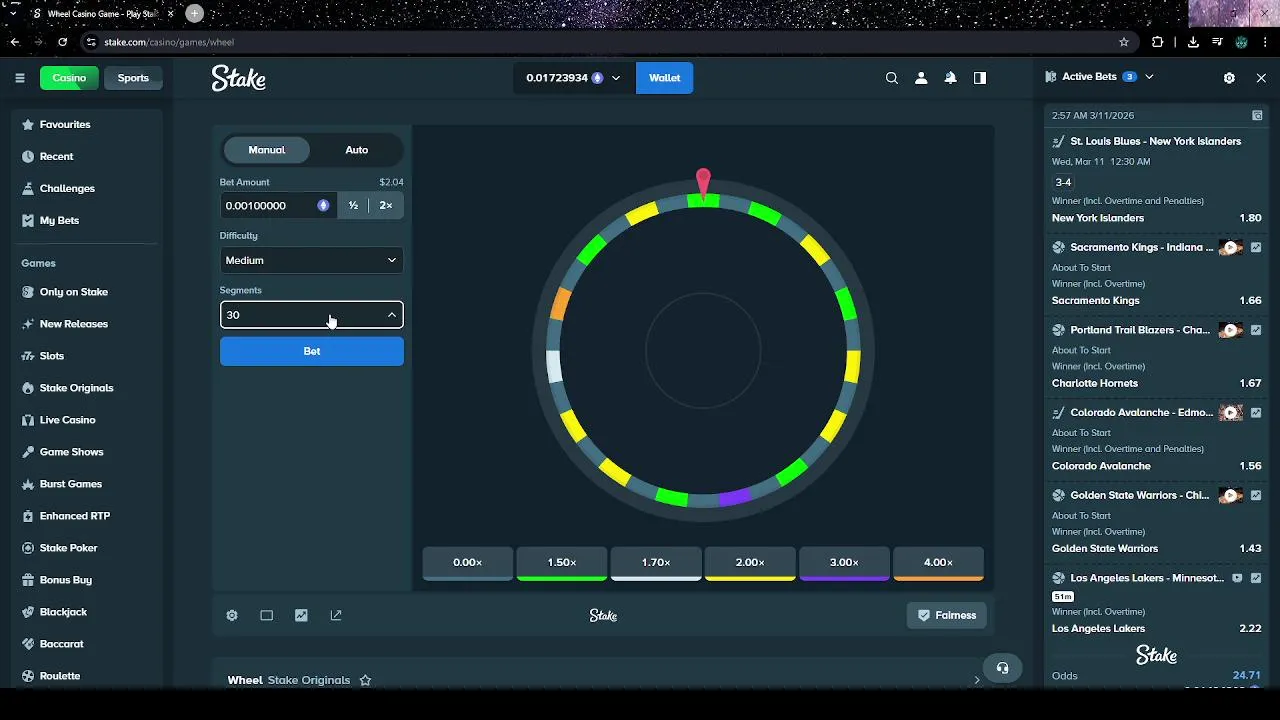The image size is (1280, 720).
Task: Open live stats chart icon below the wheel
Action: (x=301, y=616)
